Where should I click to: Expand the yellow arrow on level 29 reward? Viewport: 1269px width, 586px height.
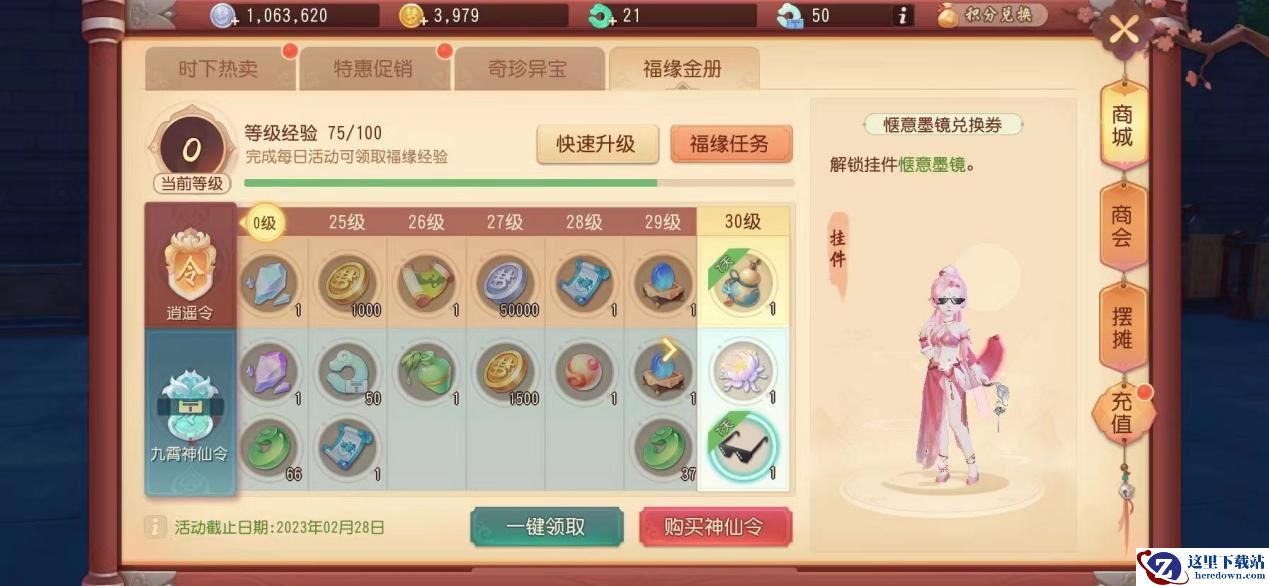[670, 350]
